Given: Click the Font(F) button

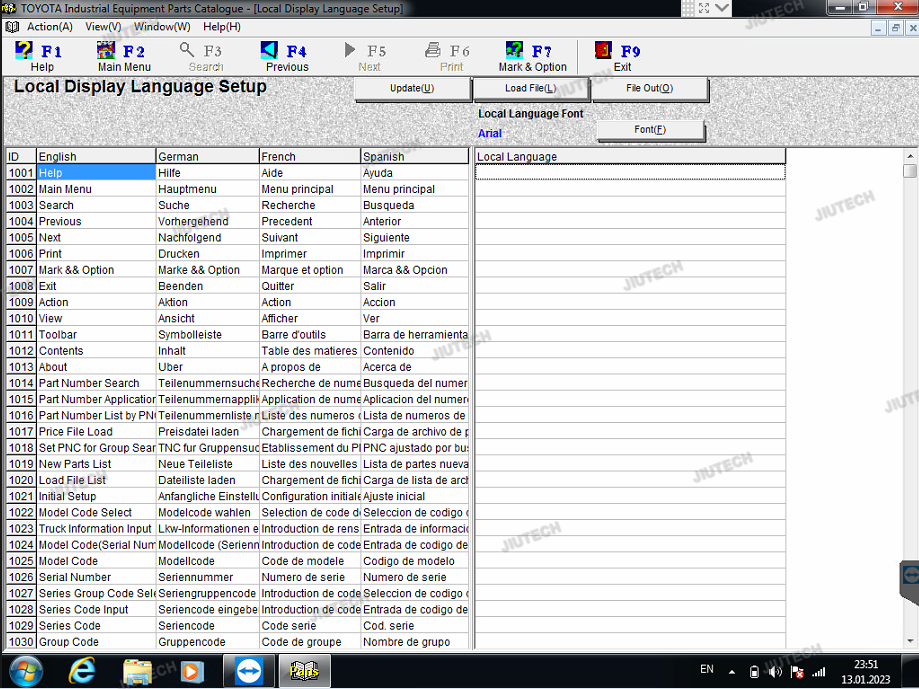Looking at the screenshot, I should coord(650,130).
